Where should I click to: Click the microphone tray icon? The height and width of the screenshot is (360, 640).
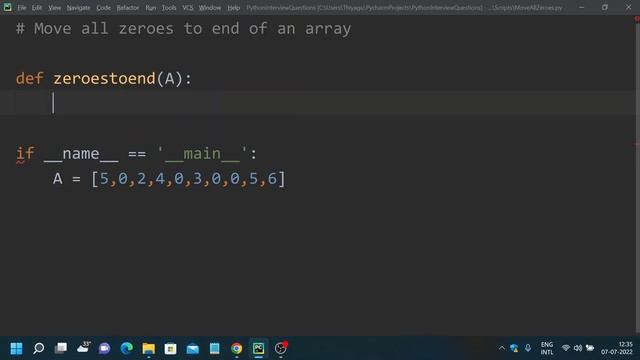528,348
